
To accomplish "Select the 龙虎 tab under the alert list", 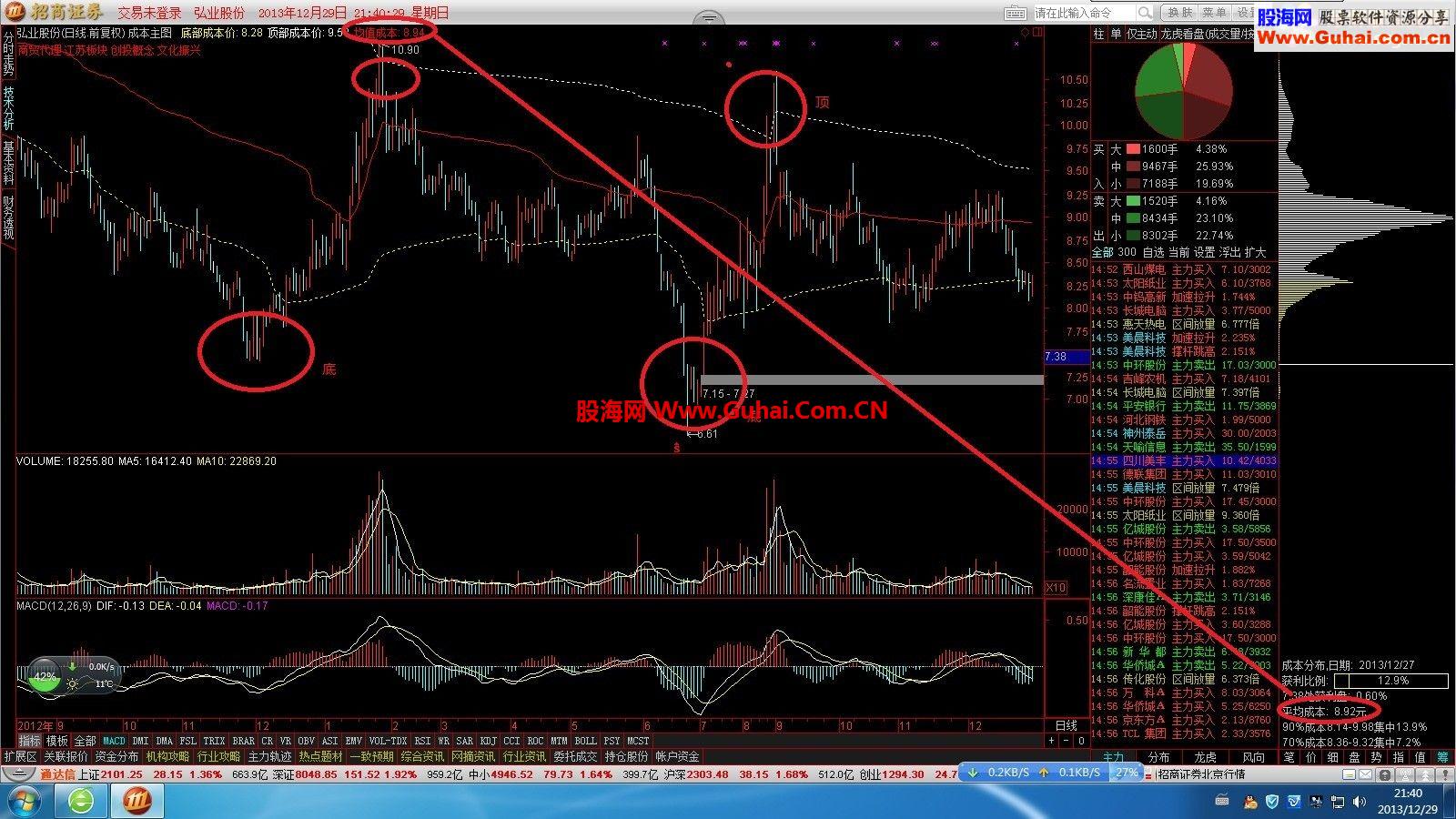I will 1205,757.
